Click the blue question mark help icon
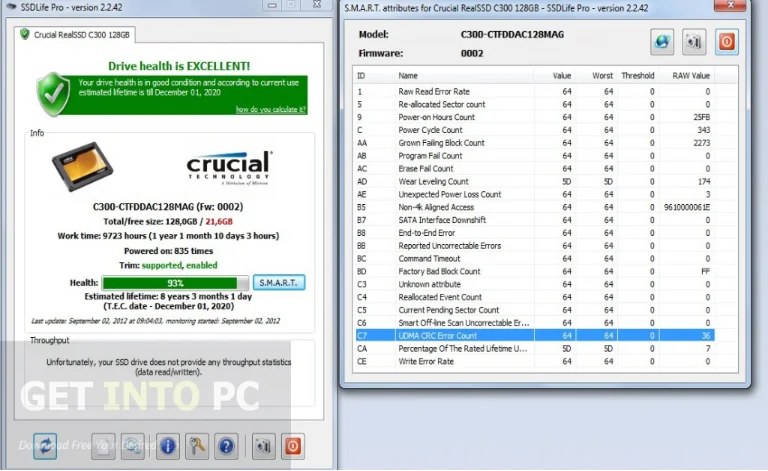This screenshot has height=471, width=768. click(227, 446)
